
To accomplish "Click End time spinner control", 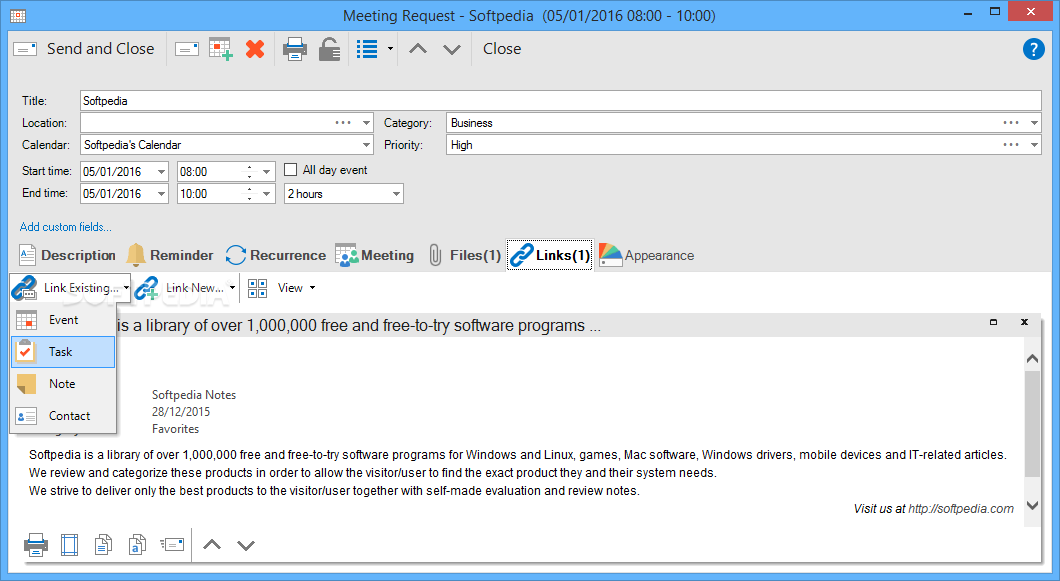I will (249, 193).
